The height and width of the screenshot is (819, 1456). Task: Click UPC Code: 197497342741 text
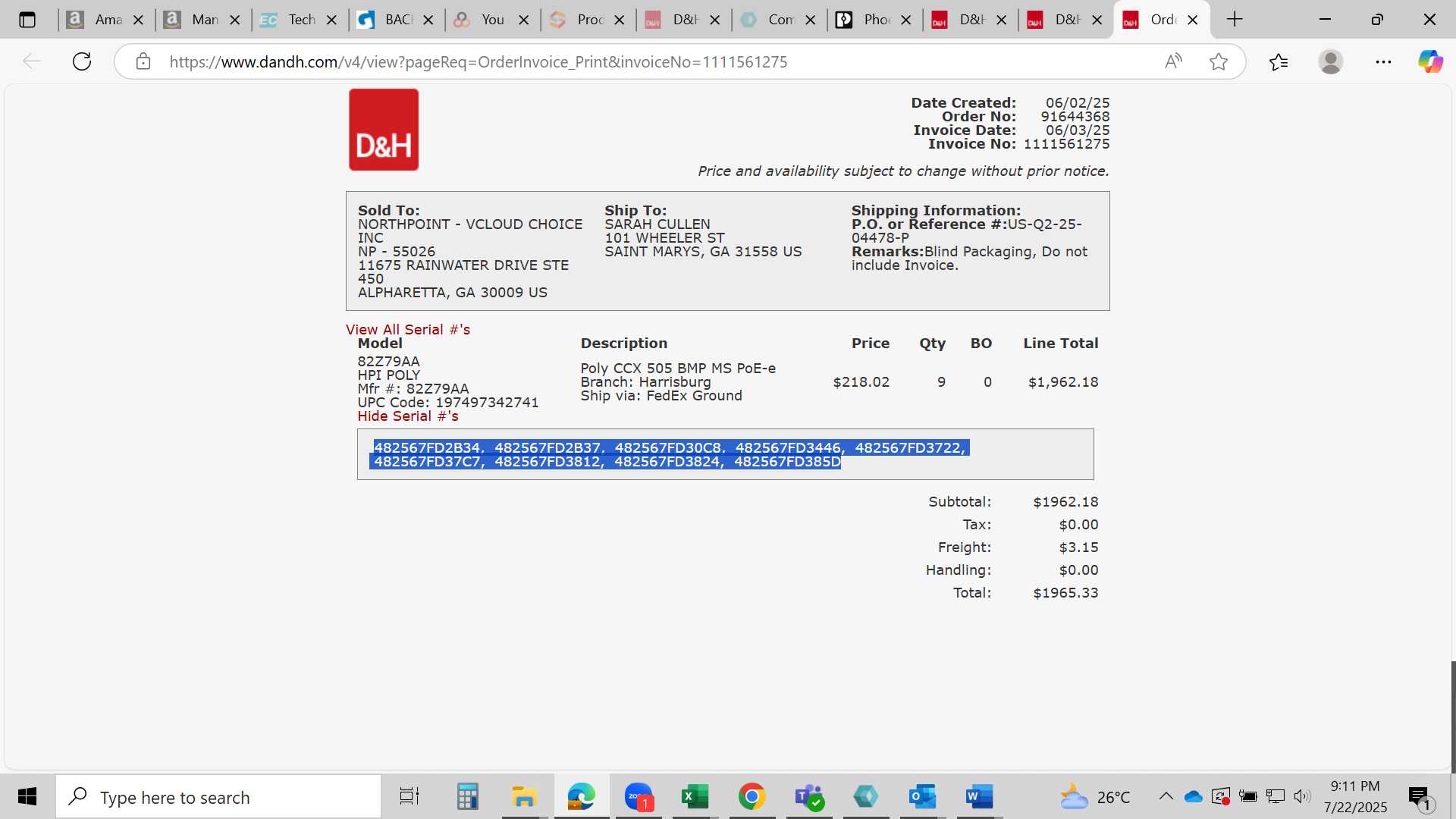(448, 402)
